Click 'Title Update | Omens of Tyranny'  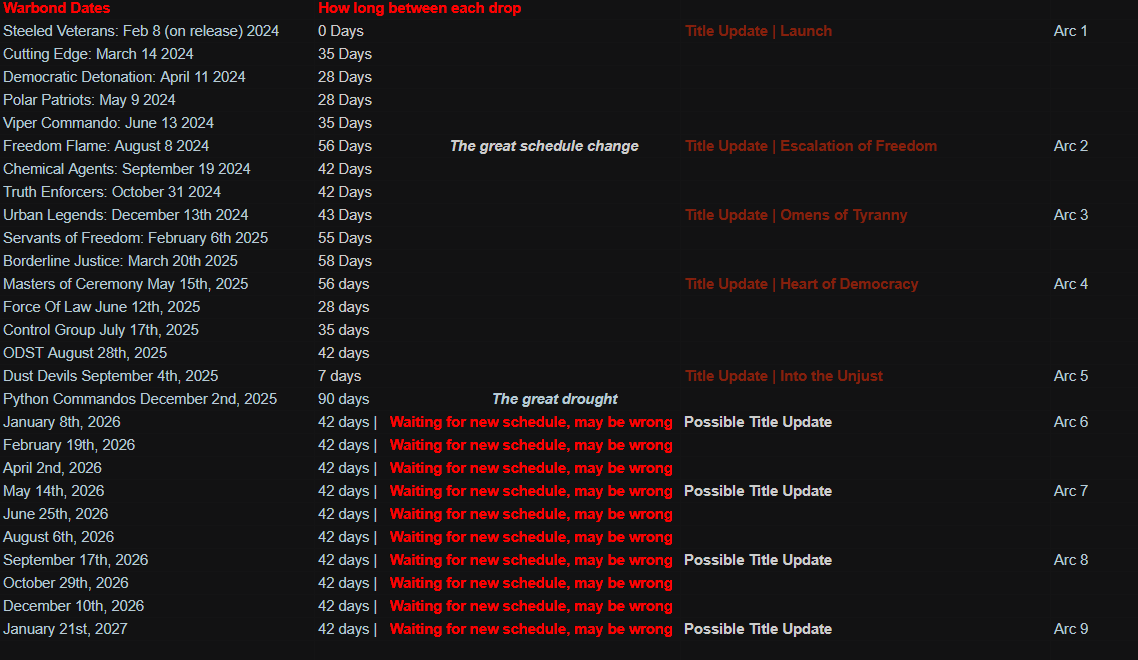796,215
